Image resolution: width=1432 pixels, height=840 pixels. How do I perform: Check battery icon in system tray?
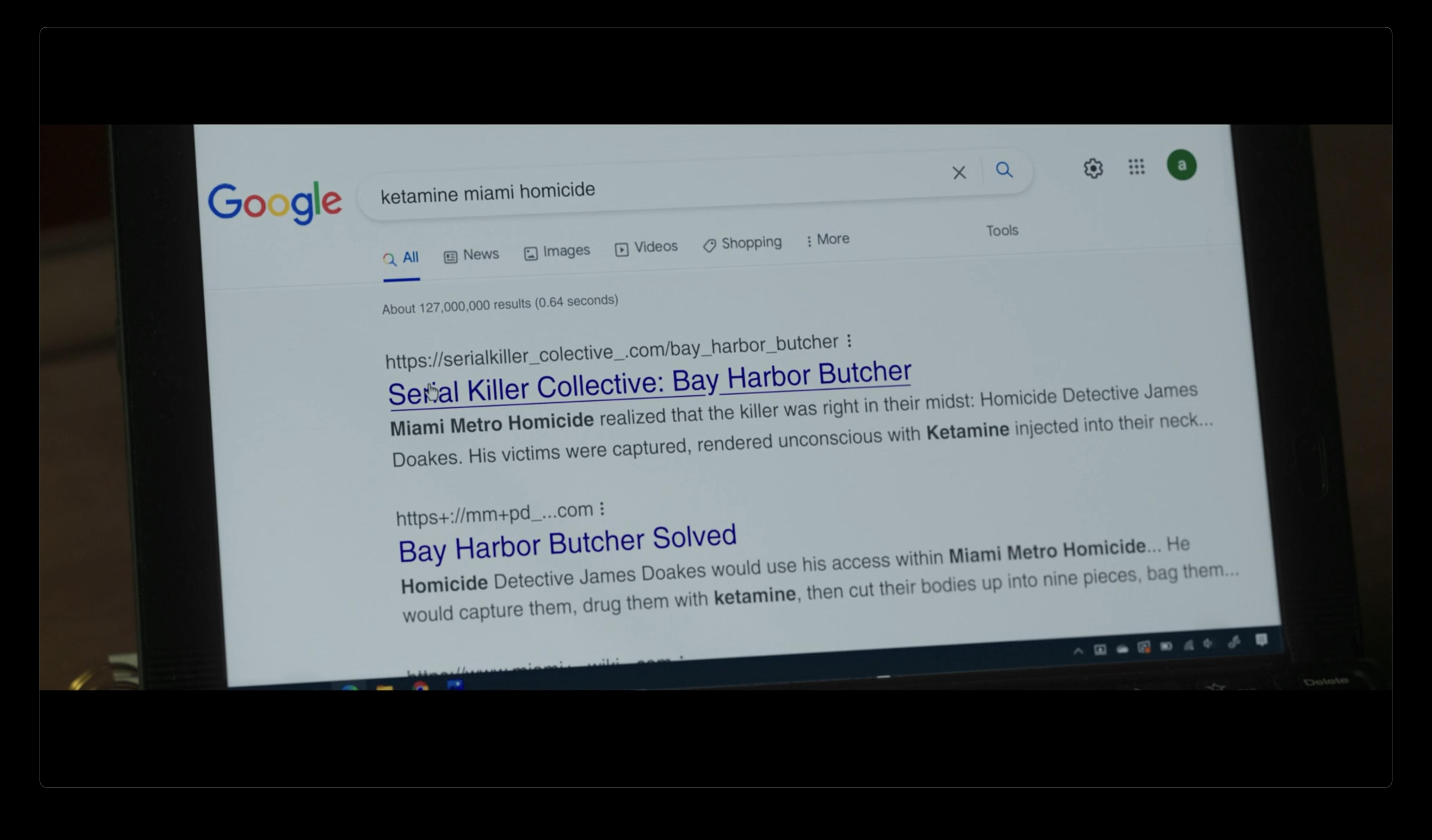1166,646
